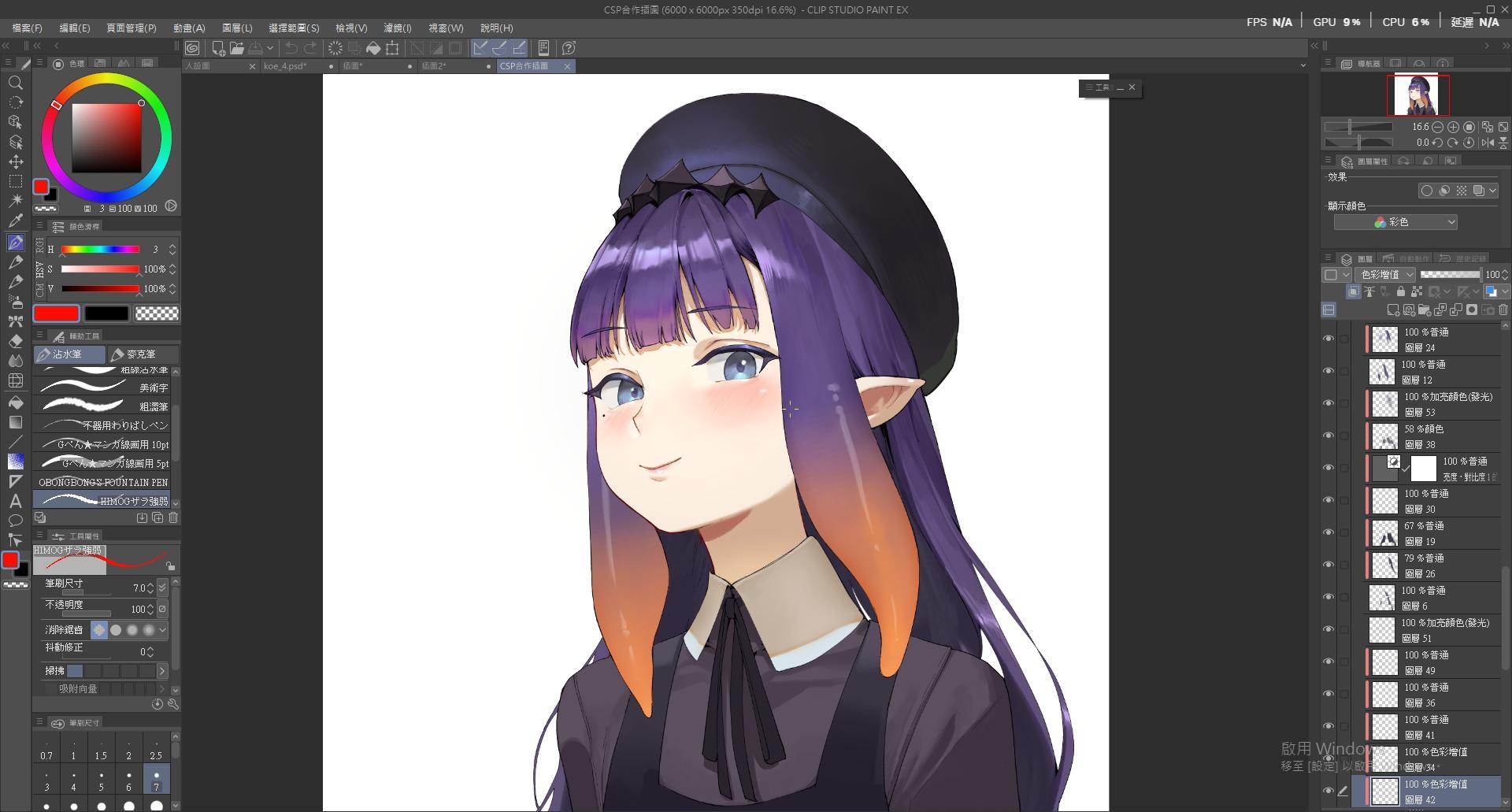Delete layer with the trash icon
The image size is (1512, 812).
(1503, 310)
